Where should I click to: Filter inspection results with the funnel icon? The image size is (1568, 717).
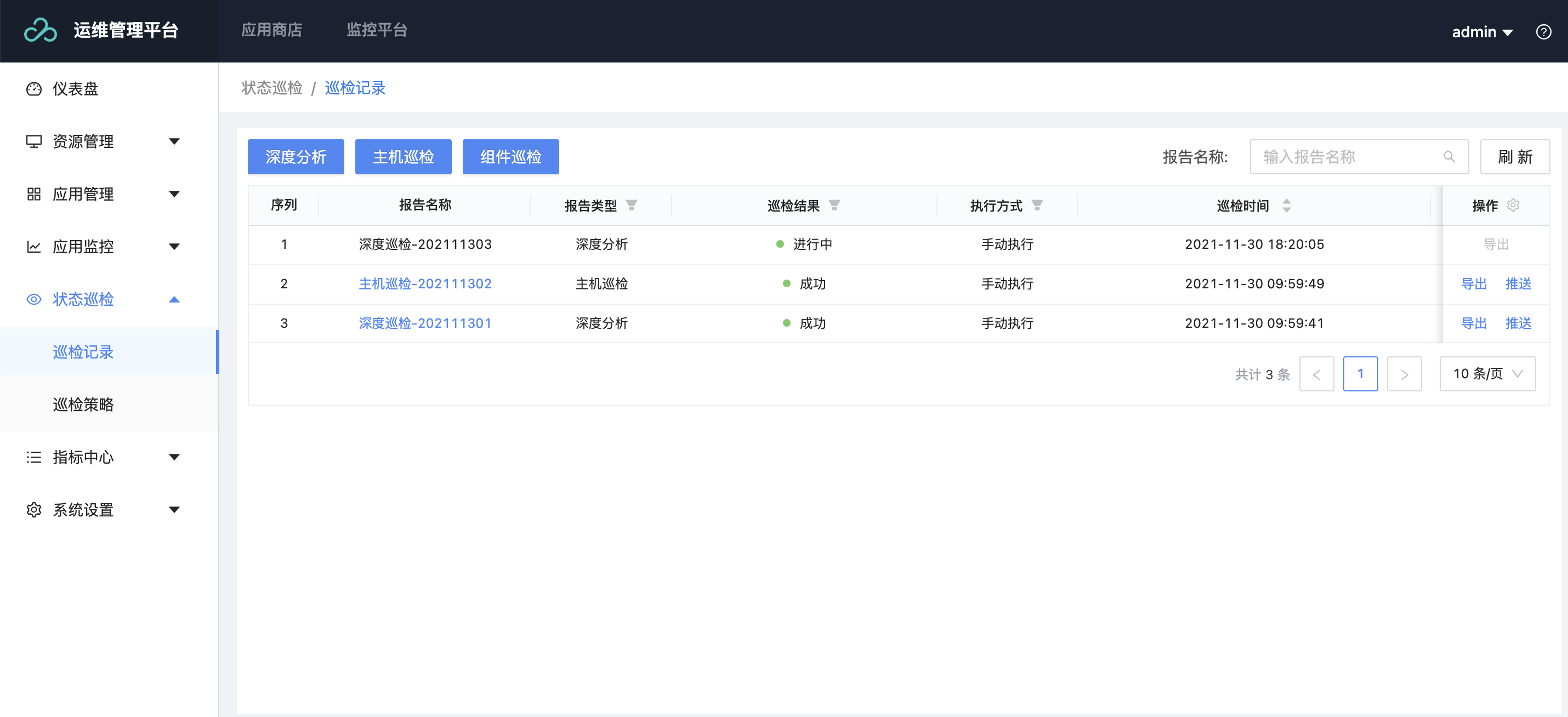point(834,205)
